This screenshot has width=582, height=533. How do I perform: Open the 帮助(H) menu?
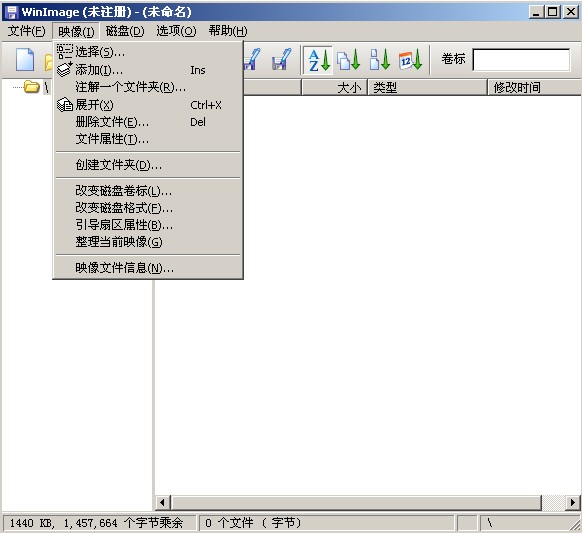click(228, 31)
